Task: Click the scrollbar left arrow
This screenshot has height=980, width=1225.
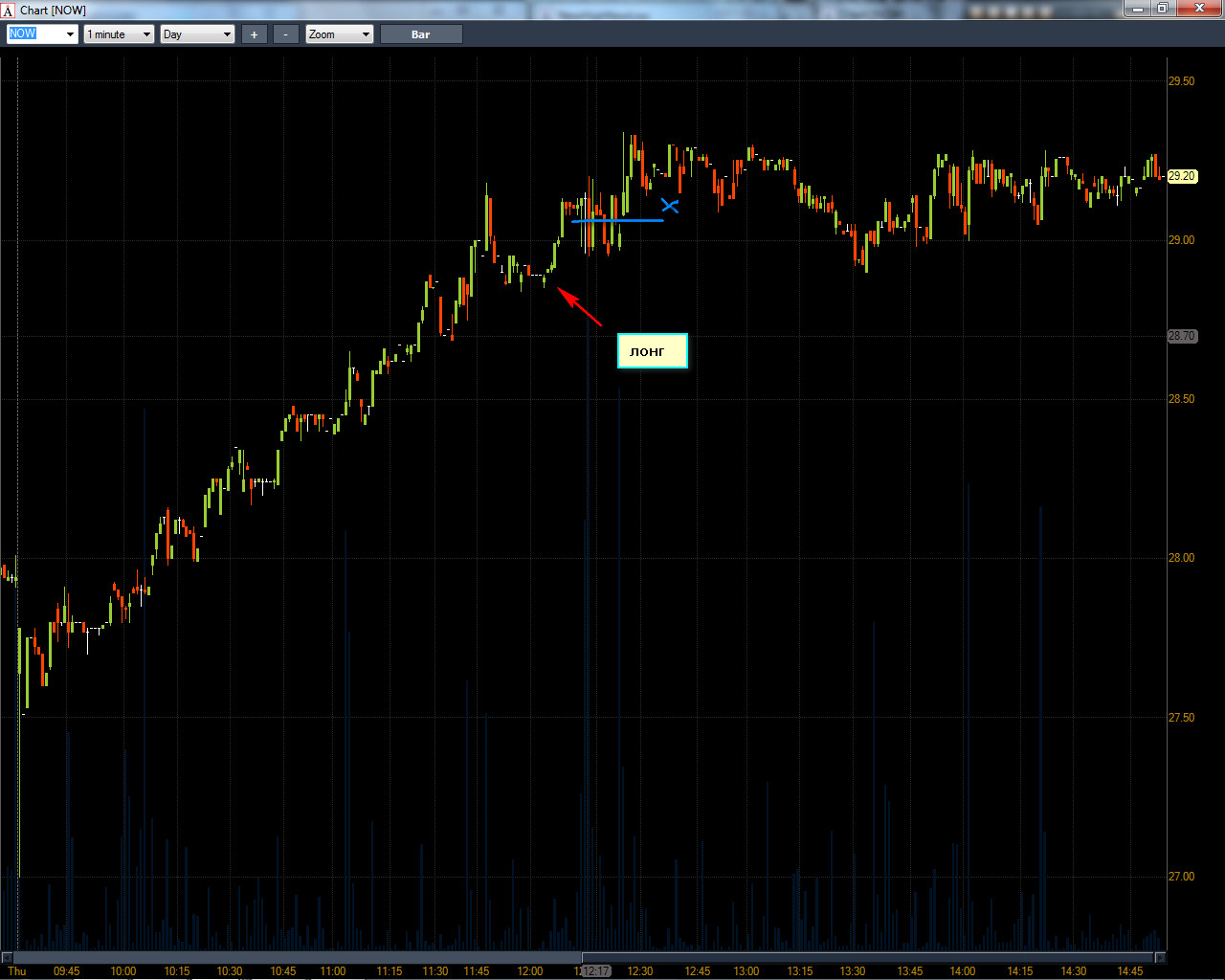Action: [x=7, y=957]
